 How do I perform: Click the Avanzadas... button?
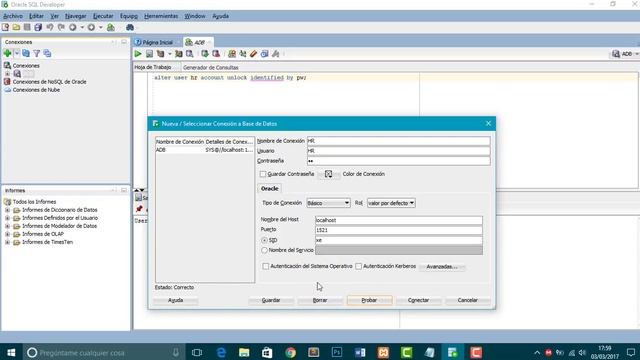442,267
